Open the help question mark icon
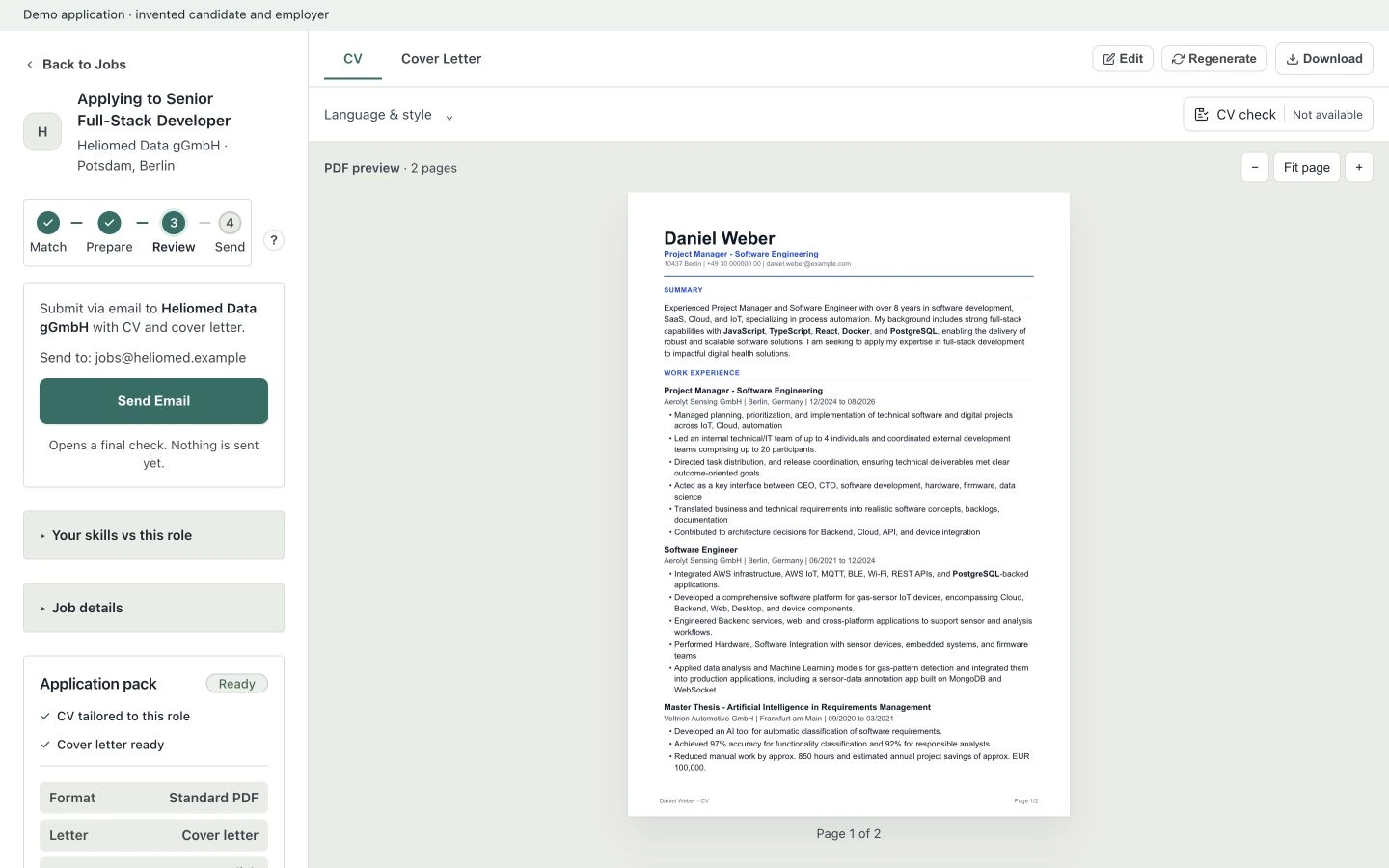Viewport: 1389px width, 868px height. tap(274, 240)
